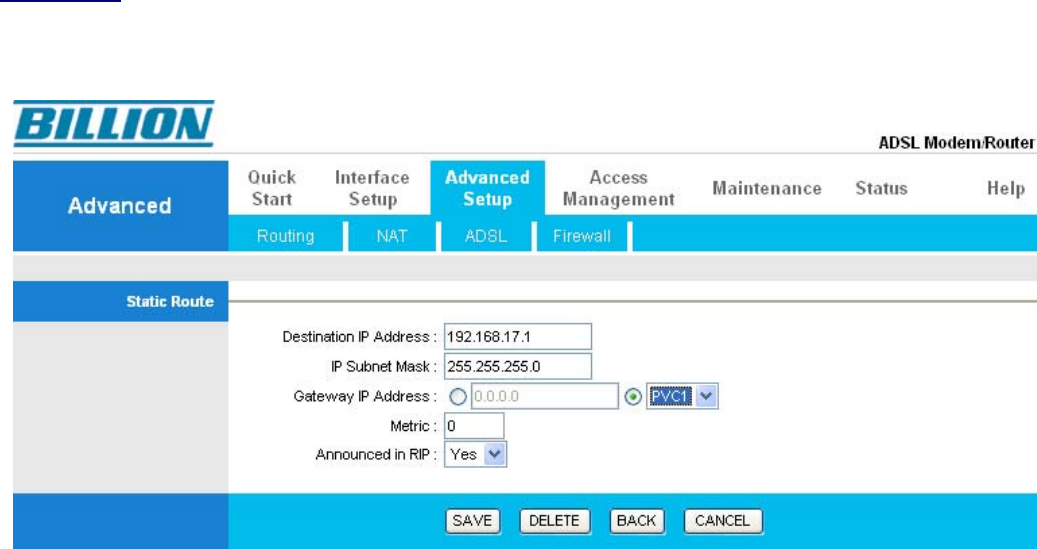The image size is (1037, 549).
Task: Open the Status tab
Action: (x=881, y=189)
